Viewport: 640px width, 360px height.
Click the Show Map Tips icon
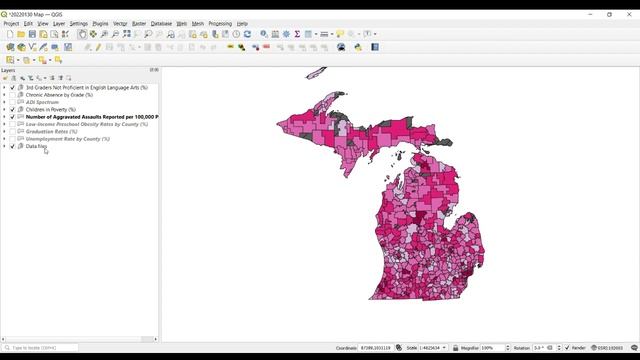coord(340,34)
